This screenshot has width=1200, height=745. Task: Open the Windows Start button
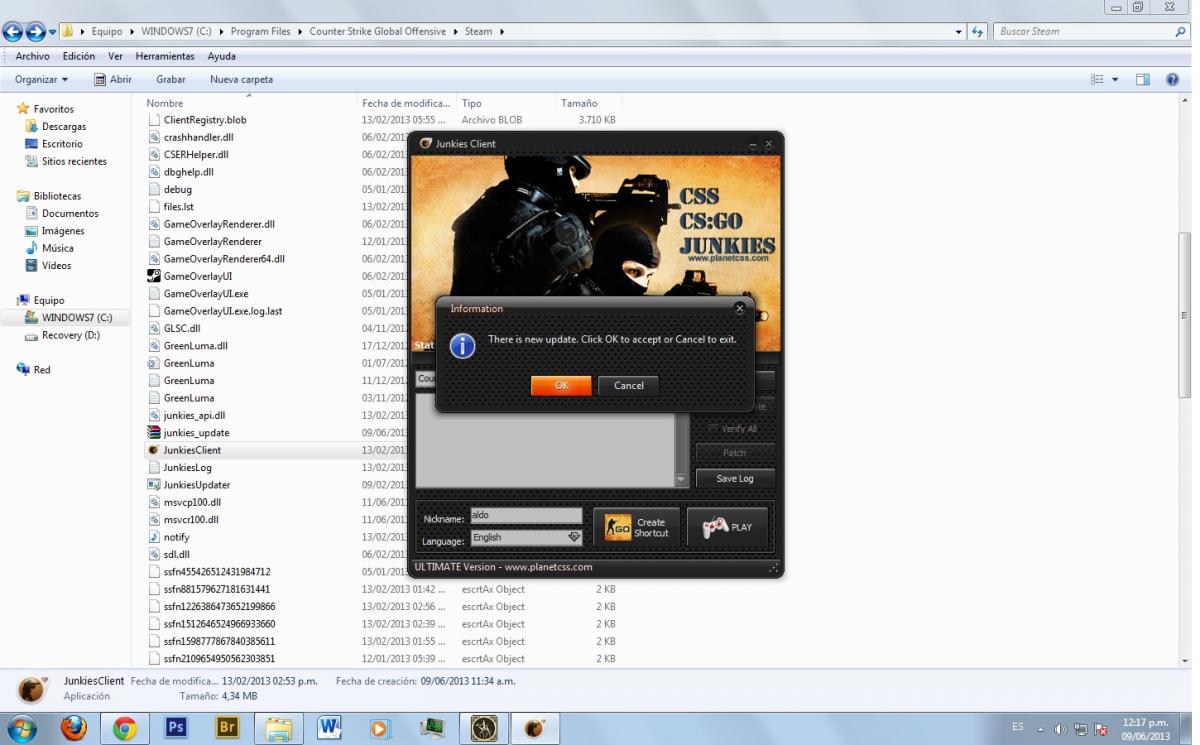(x=22, y=727)
